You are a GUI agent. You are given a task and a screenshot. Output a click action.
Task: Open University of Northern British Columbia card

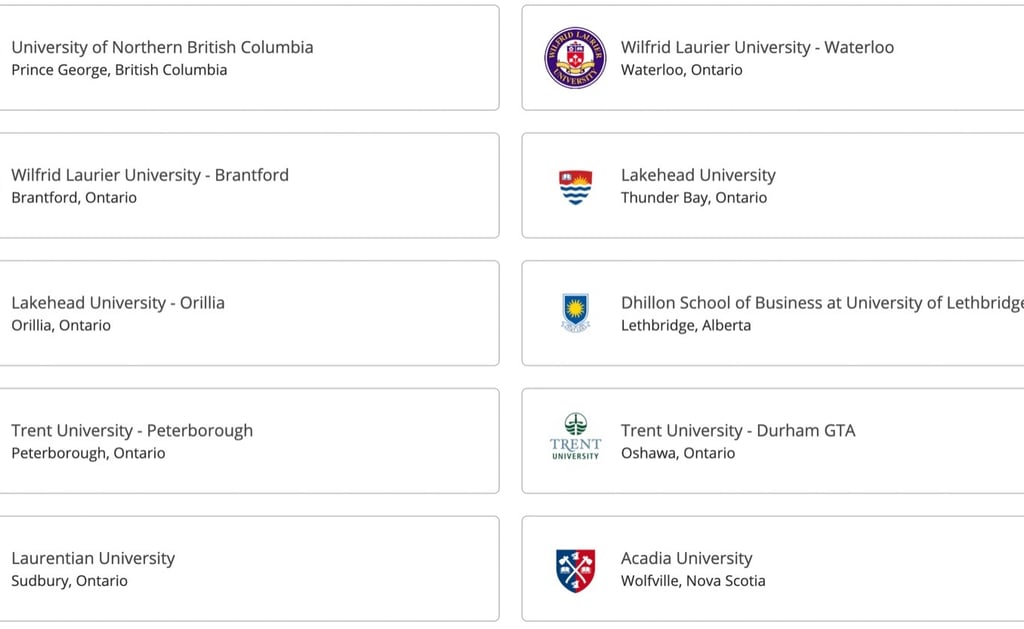249,57
